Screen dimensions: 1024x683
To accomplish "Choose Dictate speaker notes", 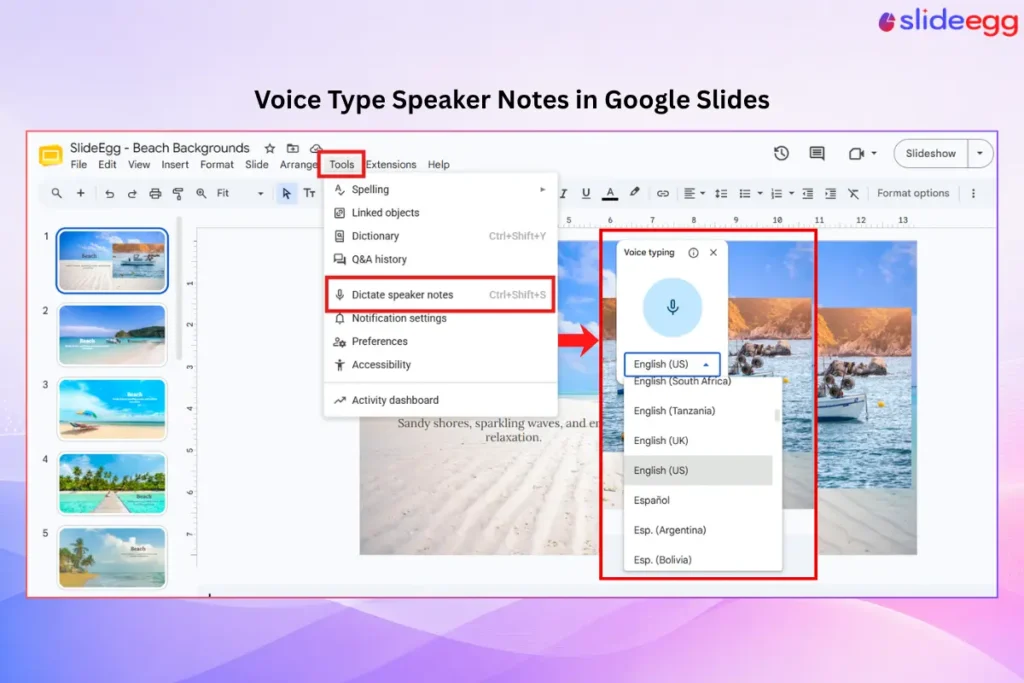I will click(440, 294).
